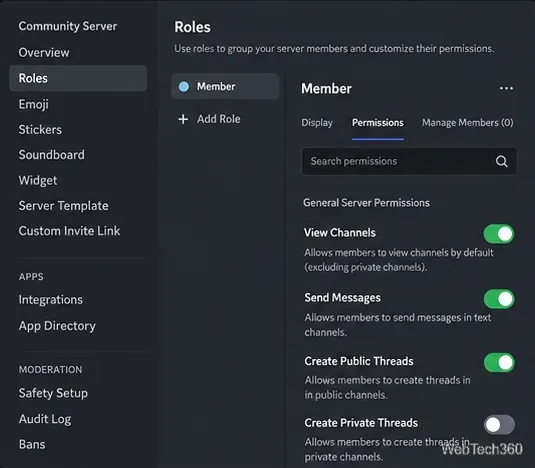535x468 pixels.
Task: Open the Bans page
Action: 32,444
